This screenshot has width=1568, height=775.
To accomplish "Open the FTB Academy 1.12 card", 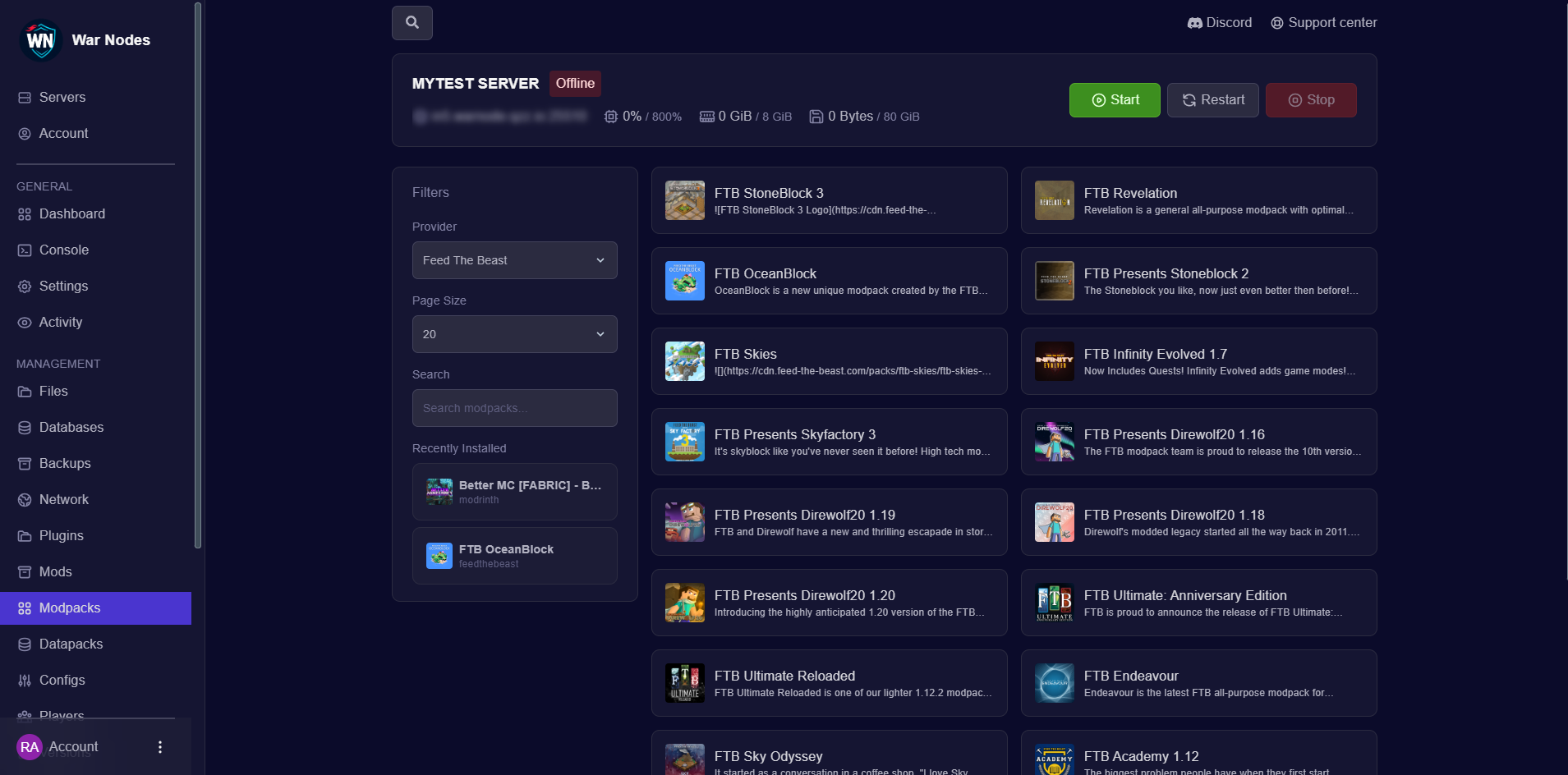I will coord(1199,753).
